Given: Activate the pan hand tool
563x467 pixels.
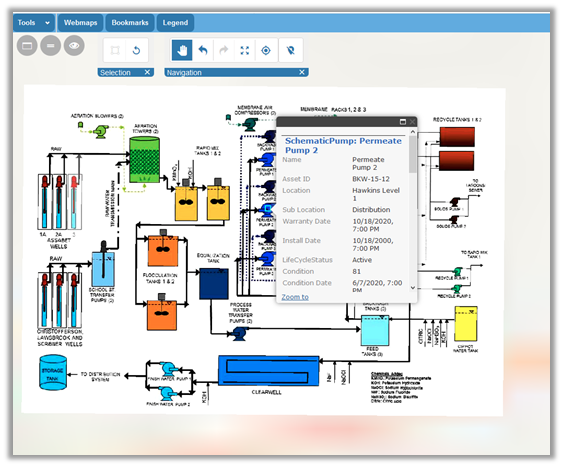Looking at the screenshot, I should 182,50.
